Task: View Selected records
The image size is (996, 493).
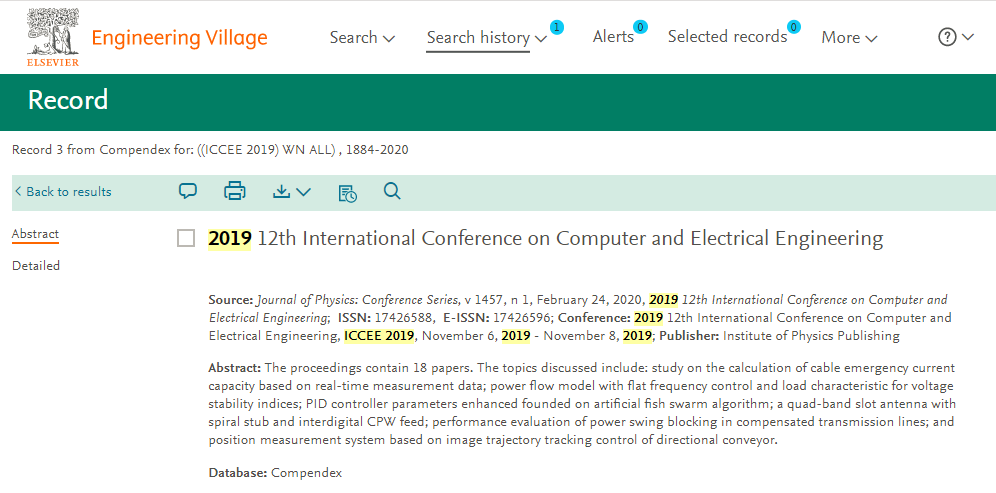Action: [727, 37]
